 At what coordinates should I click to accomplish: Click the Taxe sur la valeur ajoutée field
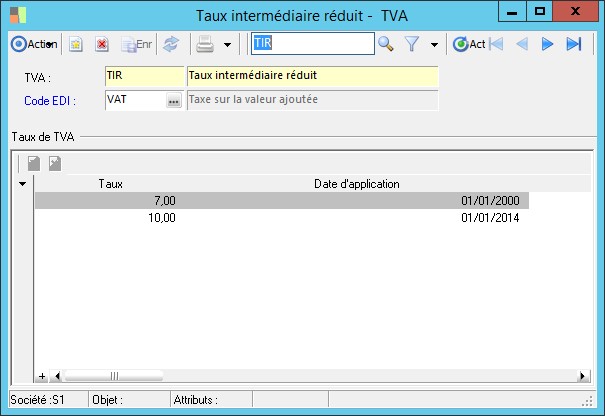[x=313, y=100]
